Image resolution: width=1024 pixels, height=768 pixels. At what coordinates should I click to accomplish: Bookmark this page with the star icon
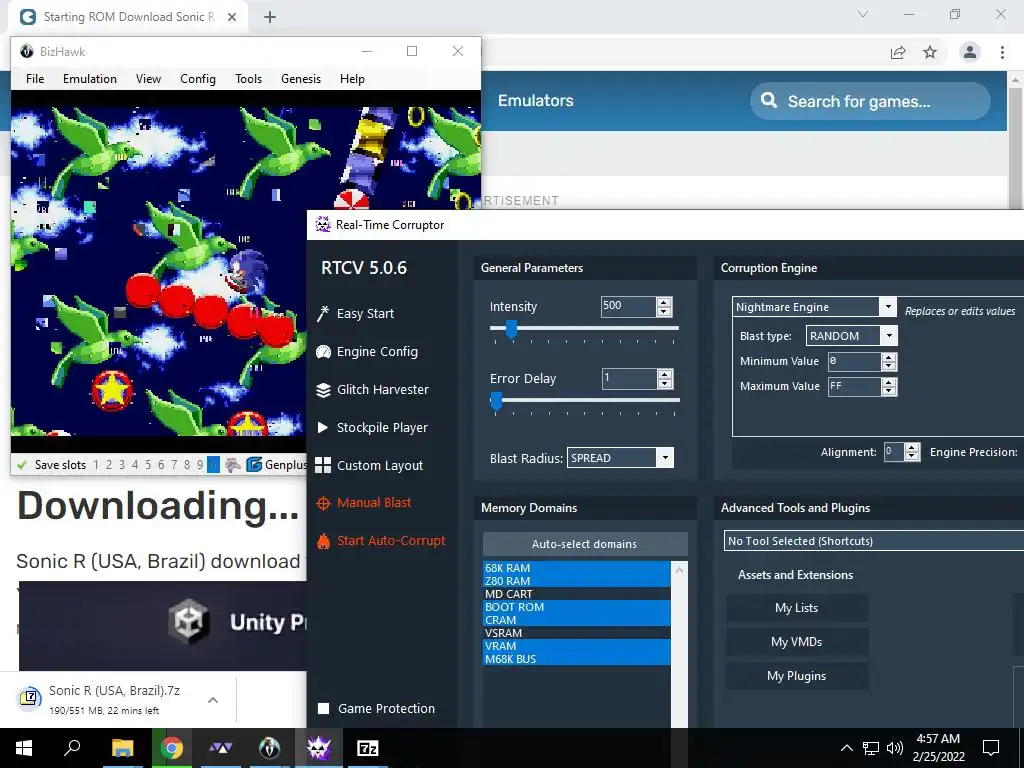[930, 52]
